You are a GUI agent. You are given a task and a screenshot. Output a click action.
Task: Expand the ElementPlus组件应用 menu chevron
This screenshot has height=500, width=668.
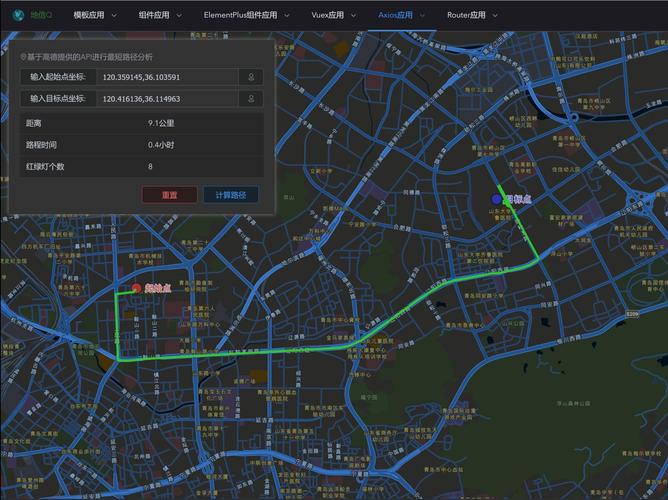[x=287, y=15]
